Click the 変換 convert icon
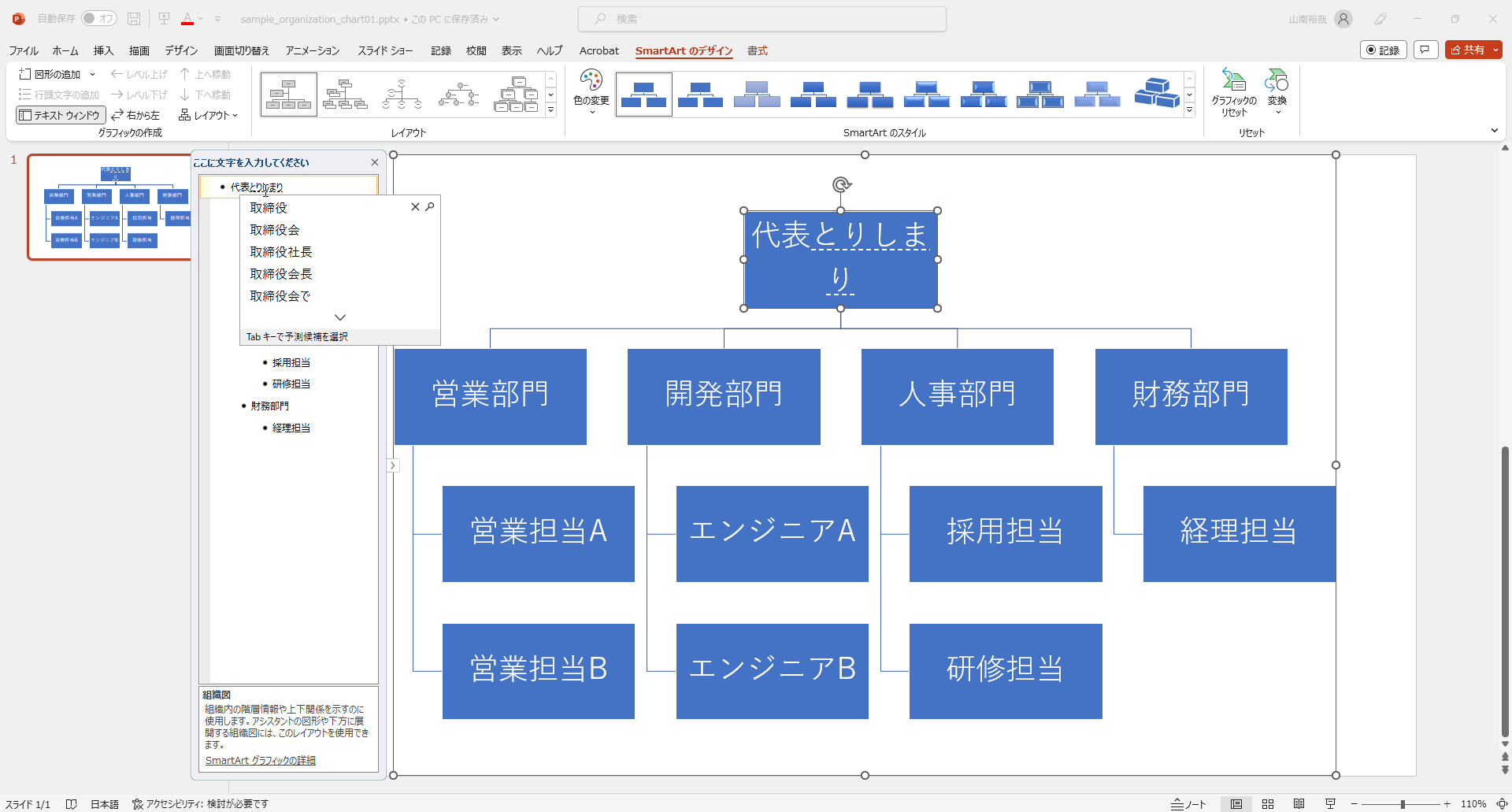Image resolution: width=1512 pixels, height=812 pixels. [x=1277, y=81]
